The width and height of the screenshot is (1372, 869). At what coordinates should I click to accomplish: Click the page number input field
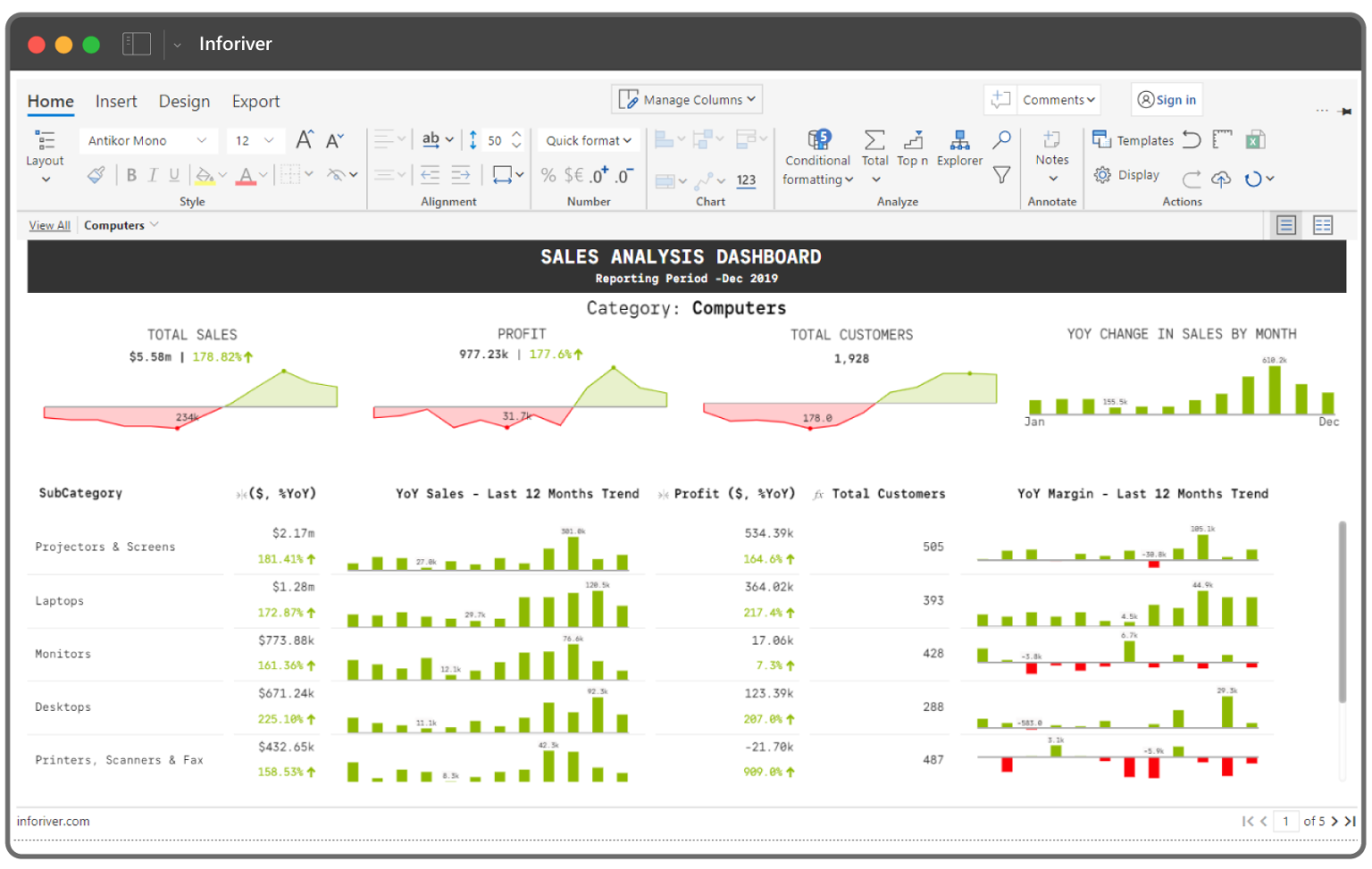[1286, 822]
